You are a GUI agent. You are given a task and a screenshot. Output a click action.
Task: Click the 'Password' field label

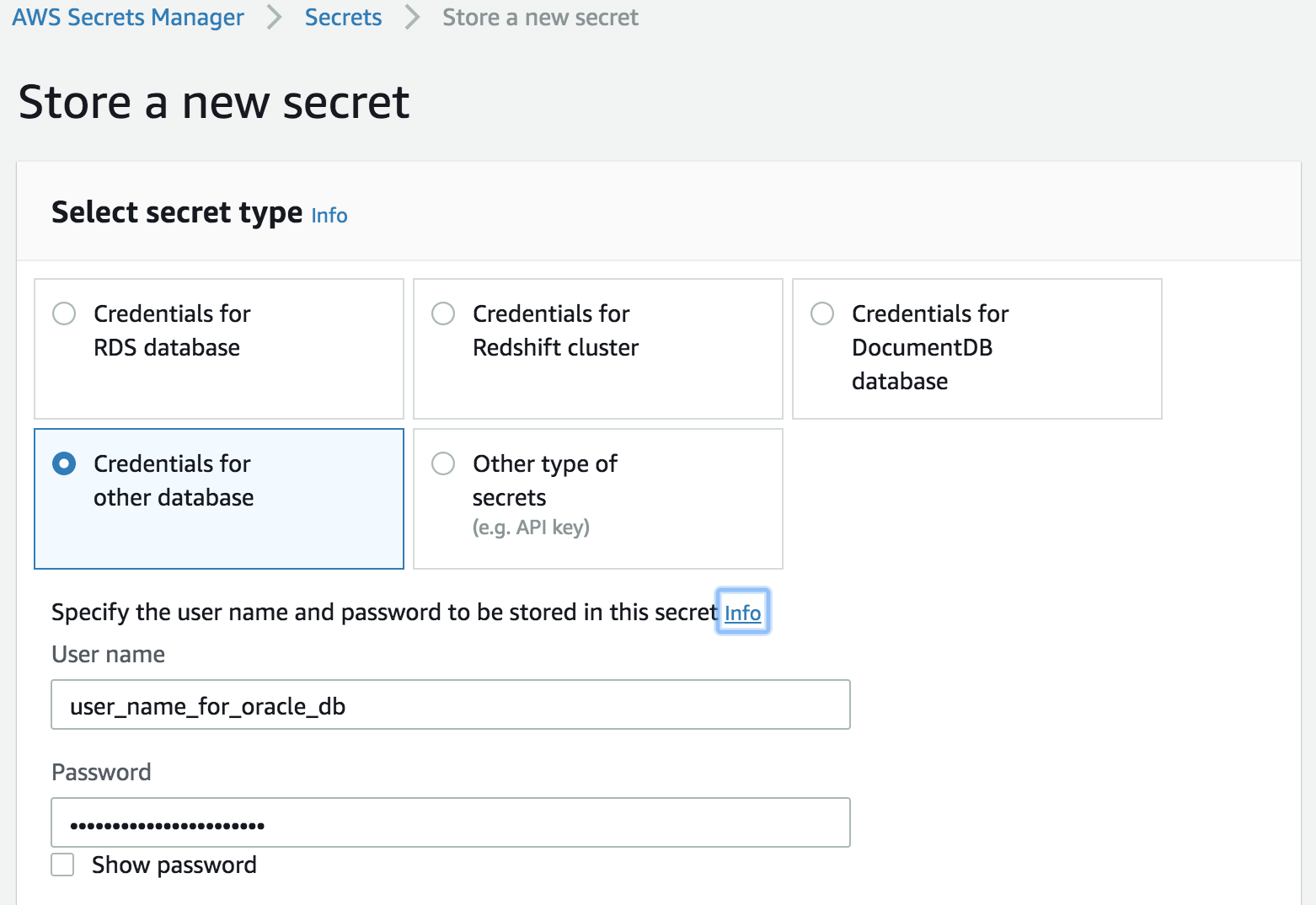pos(101,773)
